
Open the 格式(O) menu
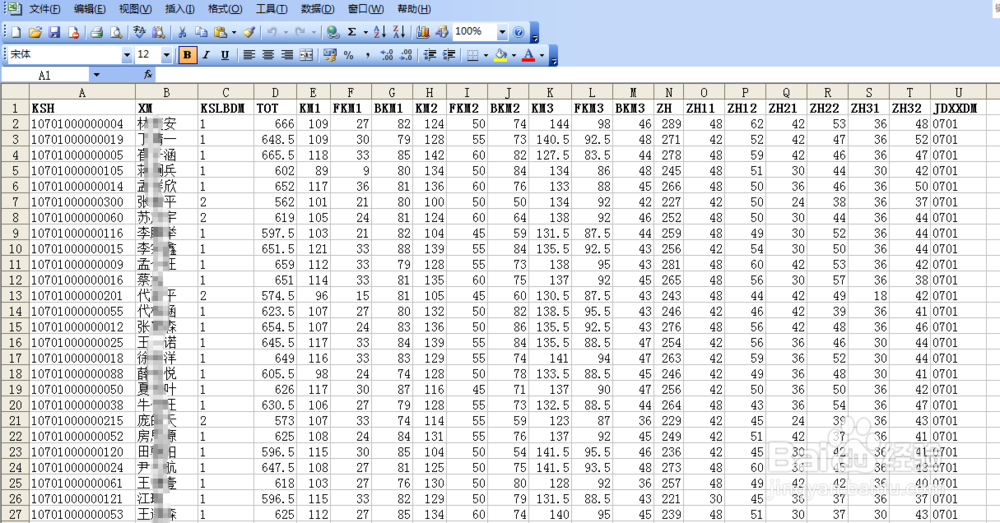pyautogui.click(x=225, y=9)
